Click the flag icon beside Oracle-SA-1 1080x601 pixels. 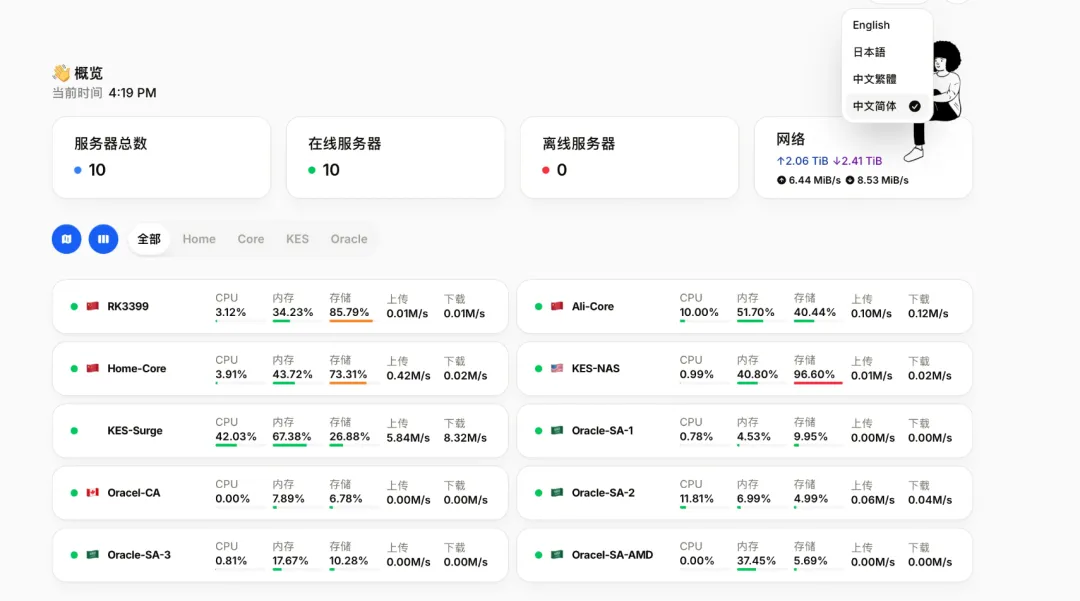[x=557, y=431]
